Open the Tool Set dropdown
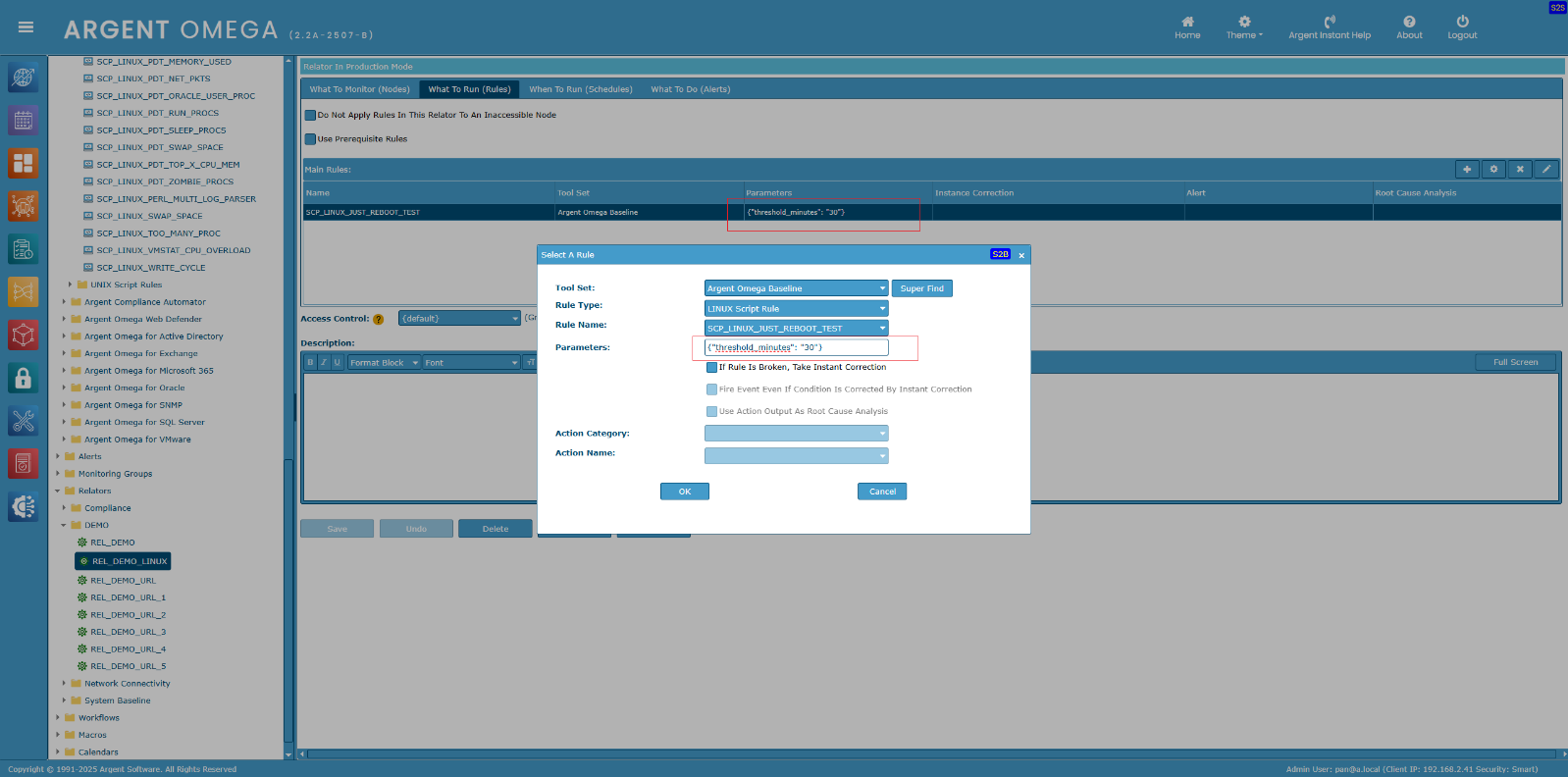Image resolution: width=1568 pixels, height=777 pixels. pos(796,288)
